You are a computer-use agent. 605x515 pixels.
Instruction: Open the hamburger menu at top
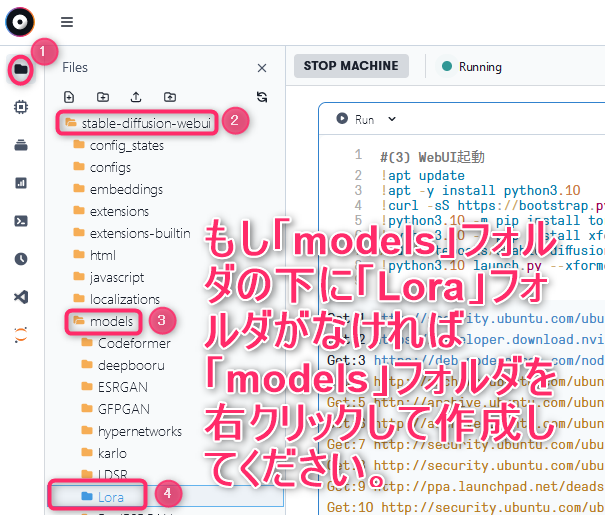pyautogui.click(x=67, y=22)
